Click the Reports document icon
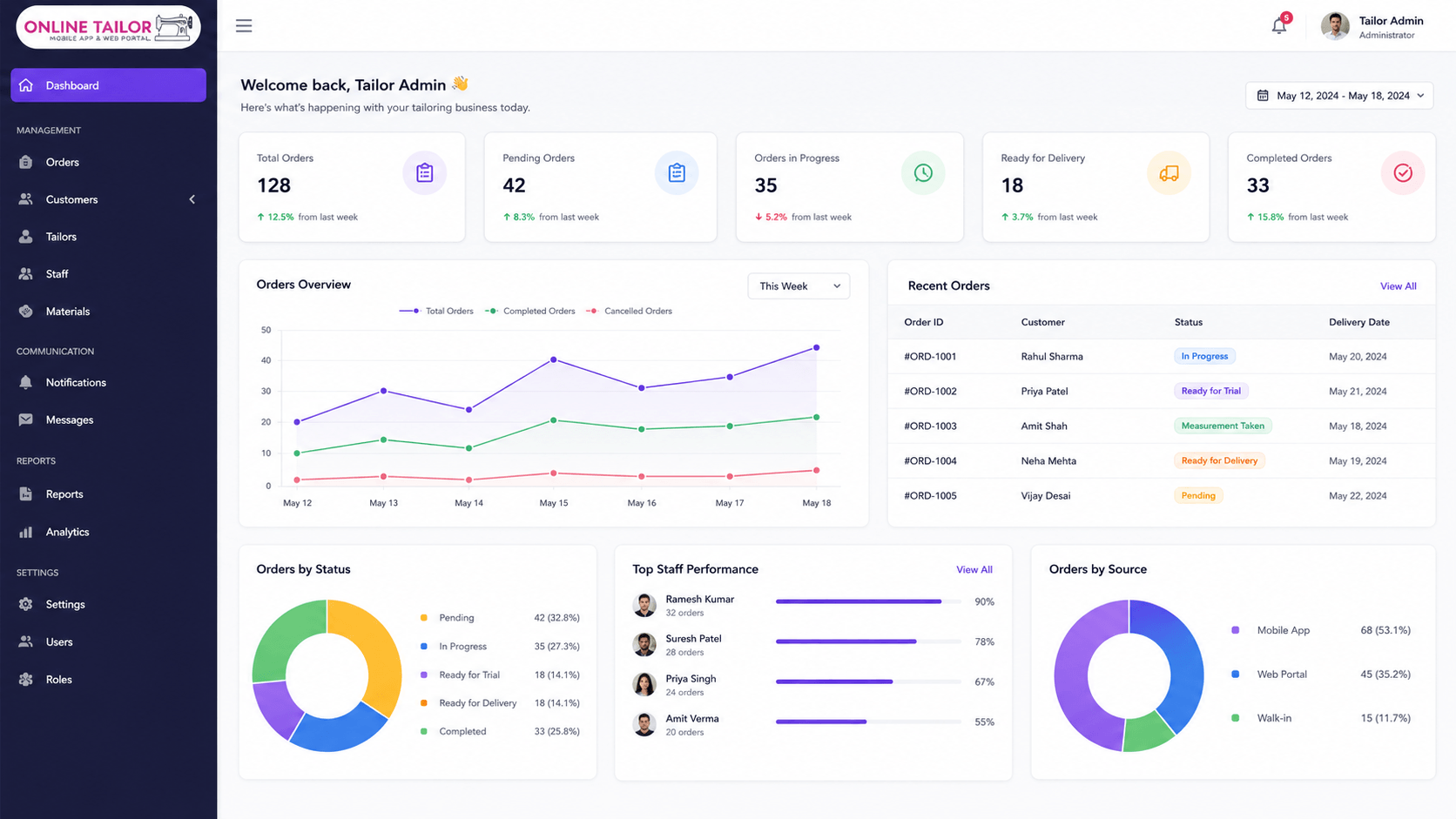 pos(26,494)
